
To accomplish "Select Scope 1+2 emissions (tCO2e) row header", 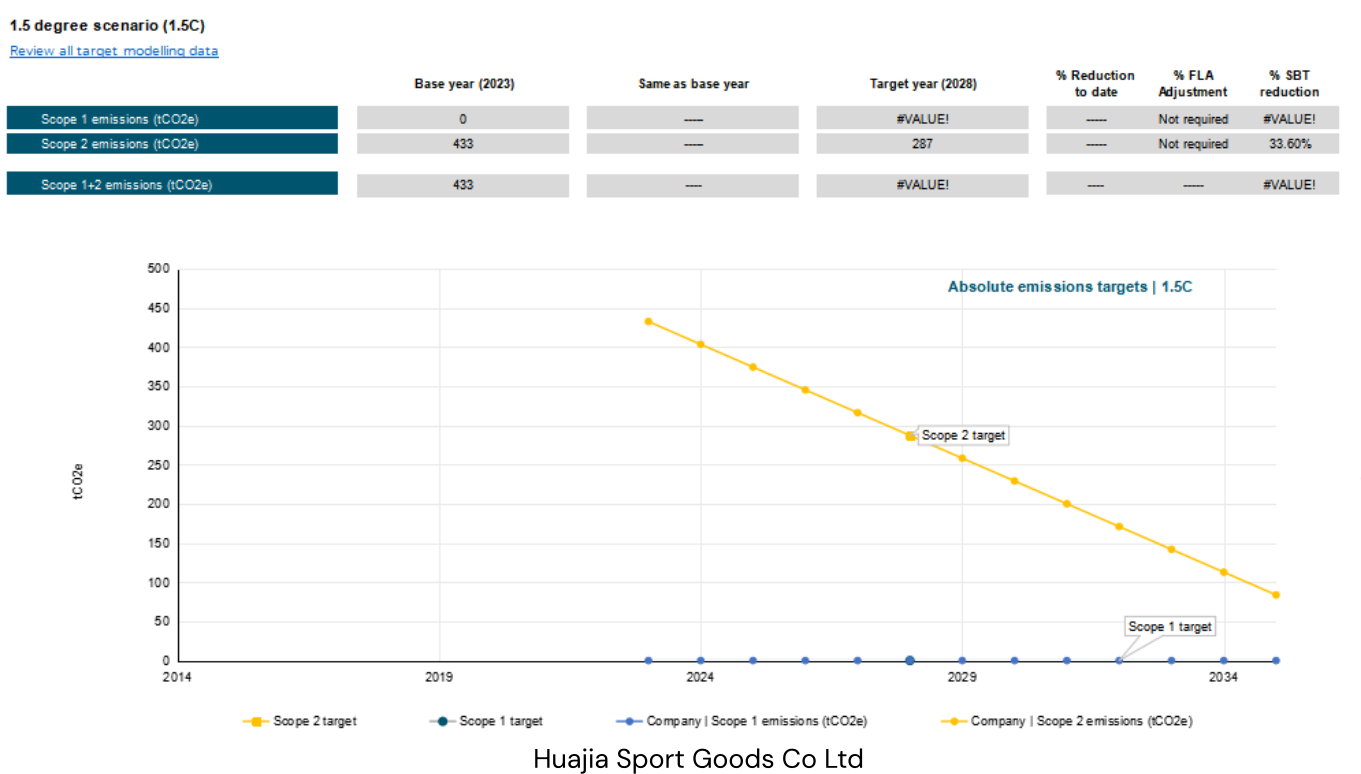I will coord(172,185).
